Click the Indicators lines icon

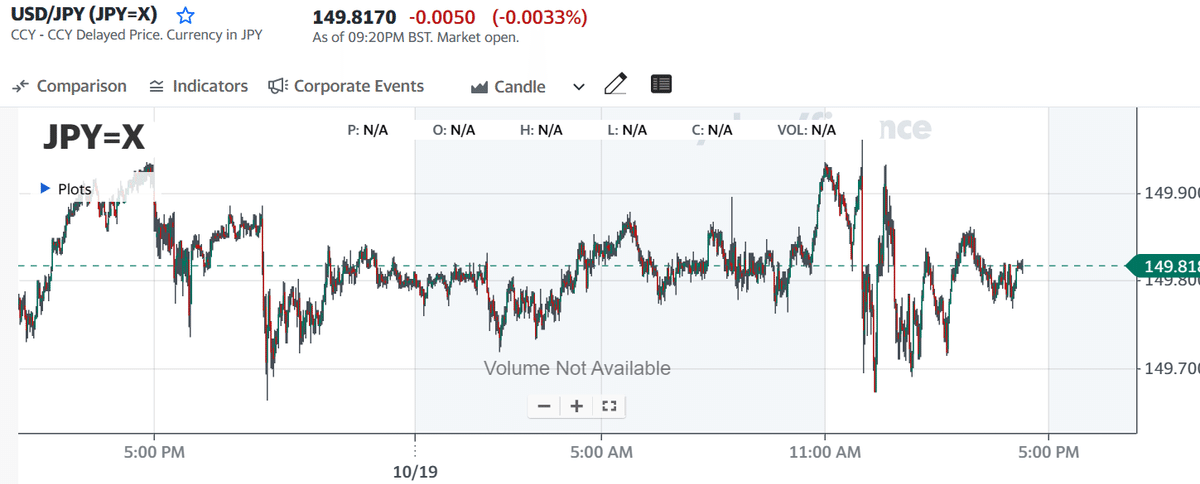click(156, 87)
